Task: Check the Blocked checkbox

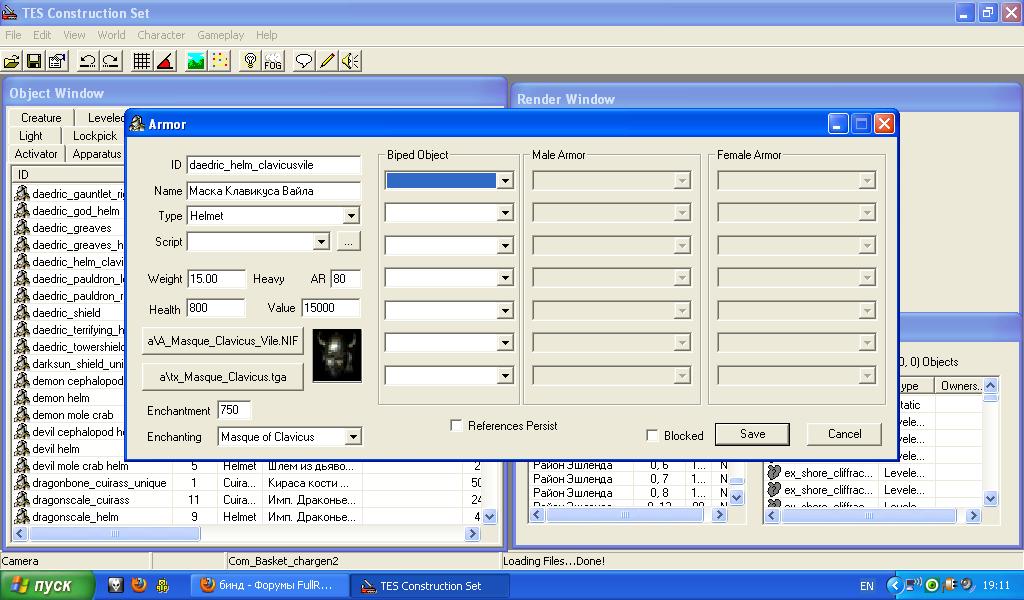Action: pos(653,436)
